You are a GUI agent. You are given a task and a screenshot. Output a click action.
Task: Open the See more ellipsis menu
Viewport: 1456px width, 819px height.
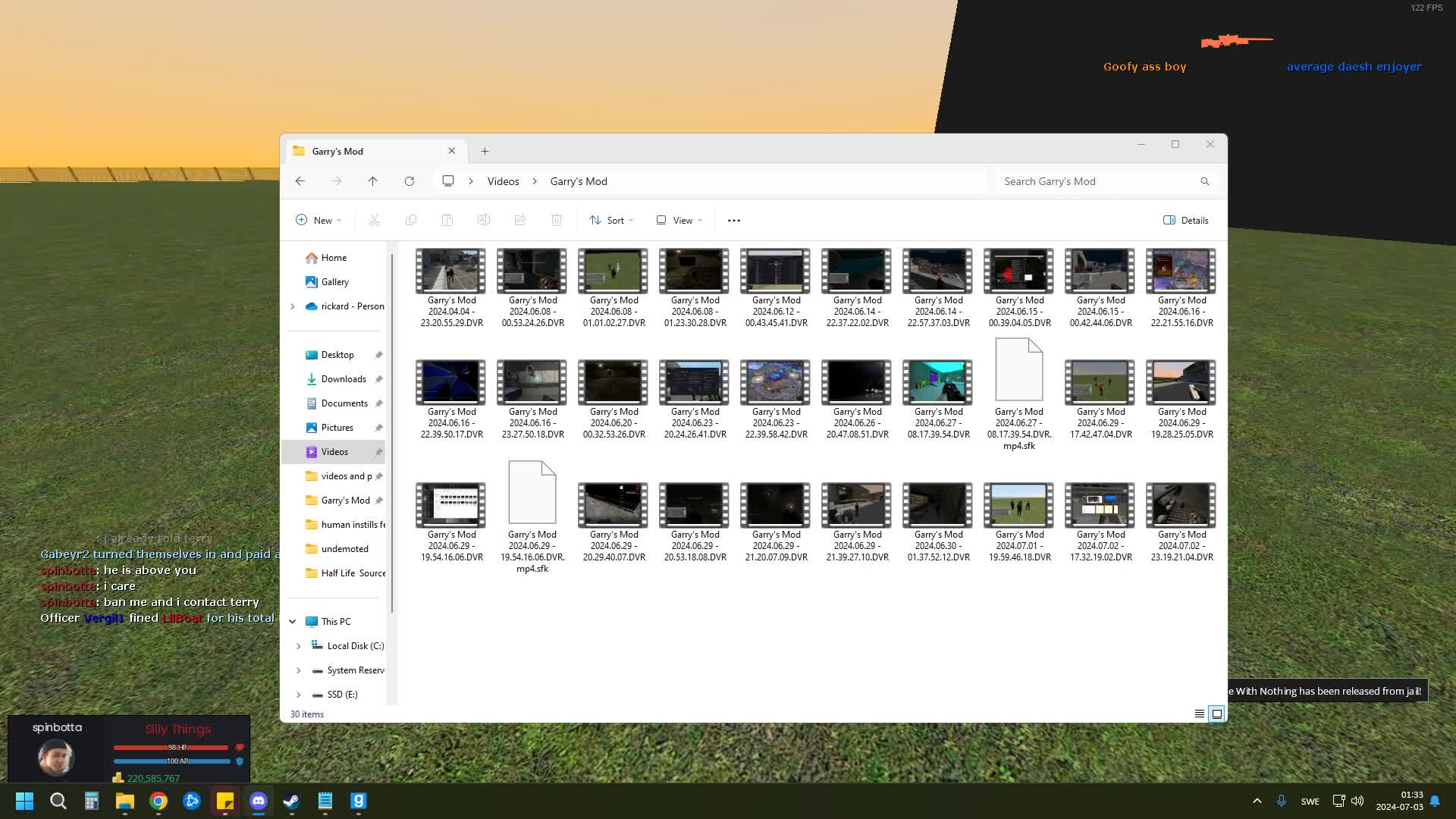733,220
